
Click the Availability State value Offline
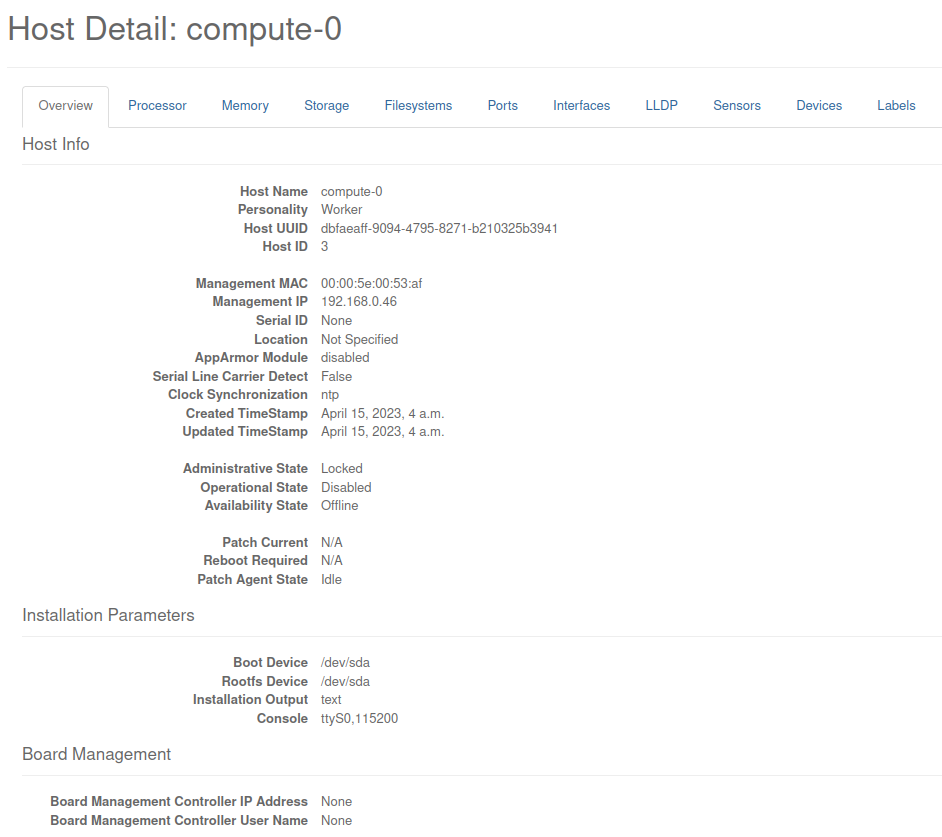(x=339, y=506)
